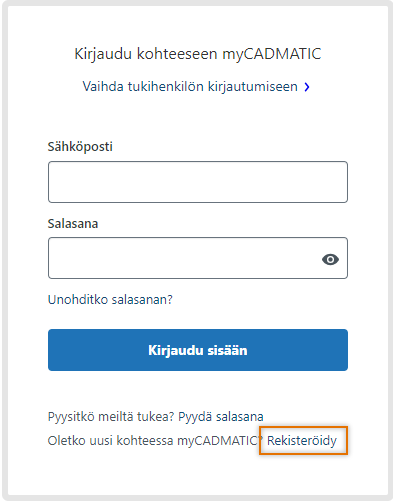This screenshot has height=502, width=393.
Task: Click the grey outer border of the login card
Action: (x=5, y=250)
